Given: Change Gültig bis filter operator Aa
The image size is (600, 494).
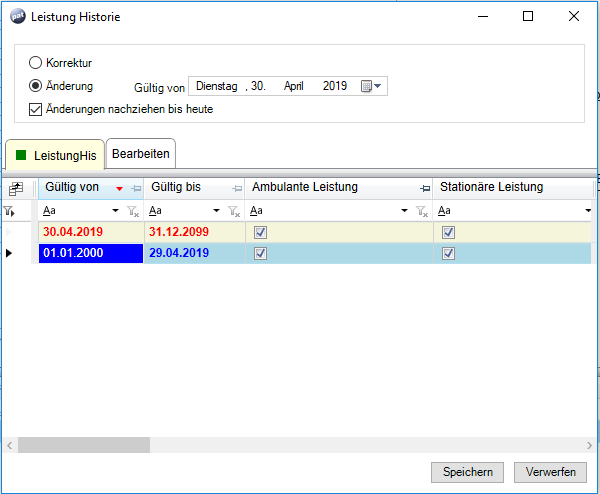Looking at the screenshot, I should coord(155,211).
